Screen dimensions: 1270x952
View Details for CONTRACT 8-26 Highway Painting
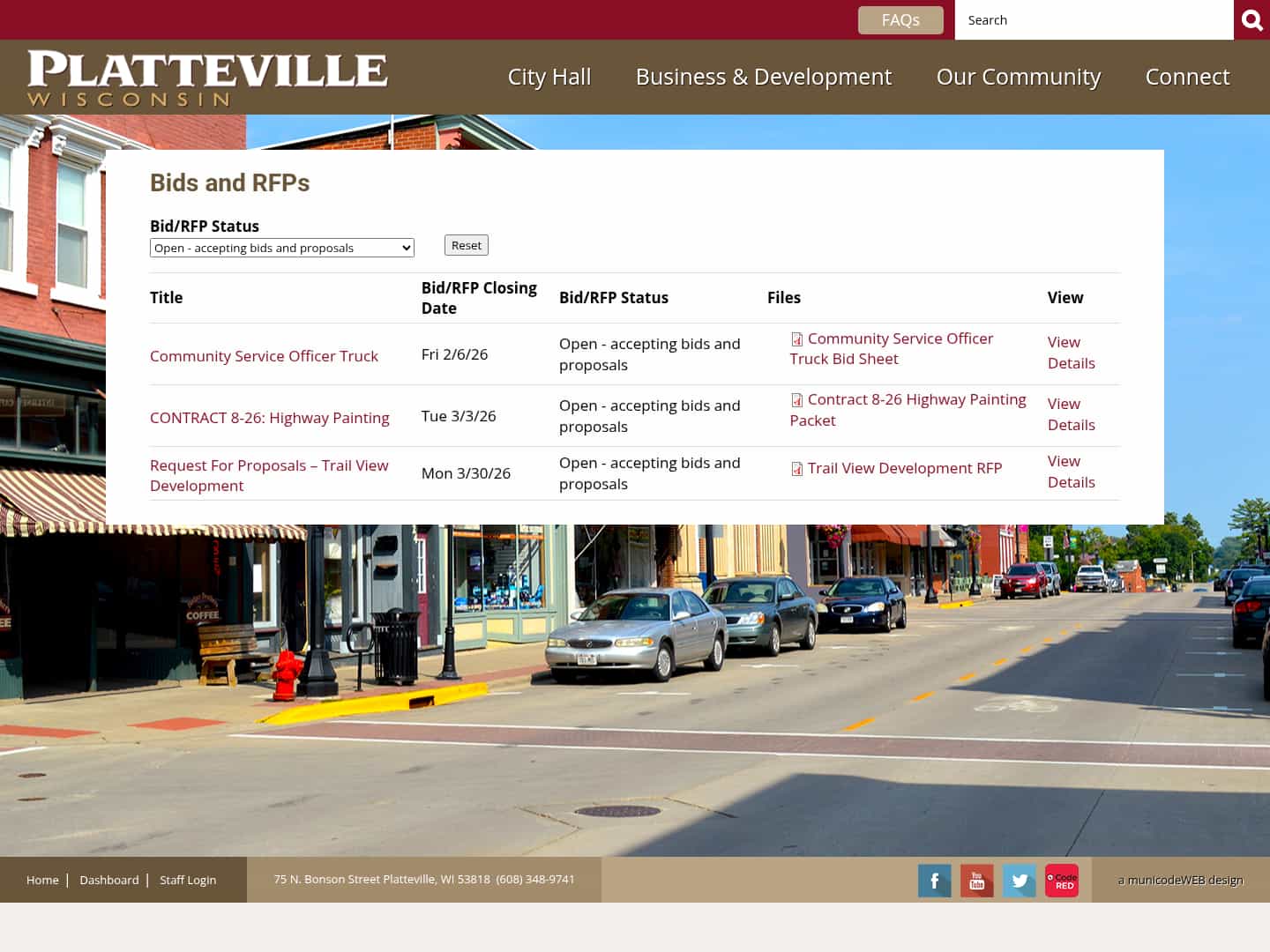click(1071, 414)
